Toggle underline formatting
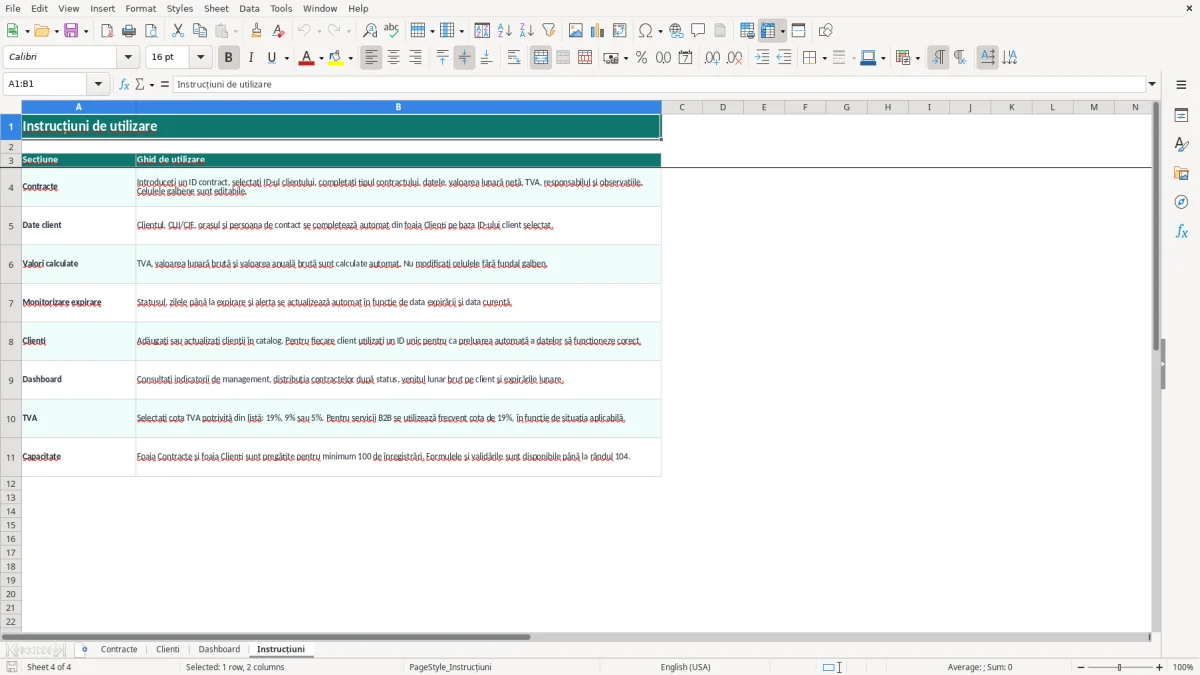1200x675 pixels. coord(271,58)
